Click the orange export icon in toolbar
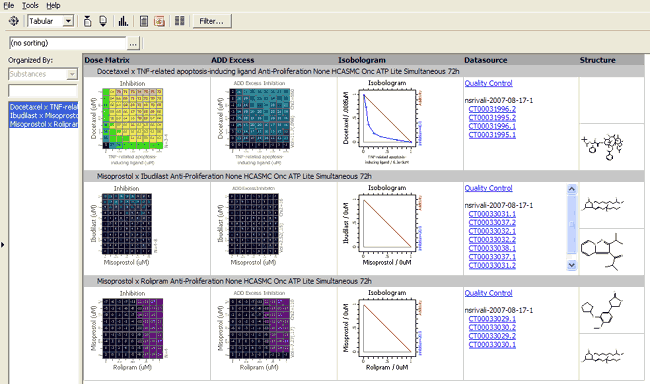The width and height of the screenshot is (650, 384). (x=159, y=21)
